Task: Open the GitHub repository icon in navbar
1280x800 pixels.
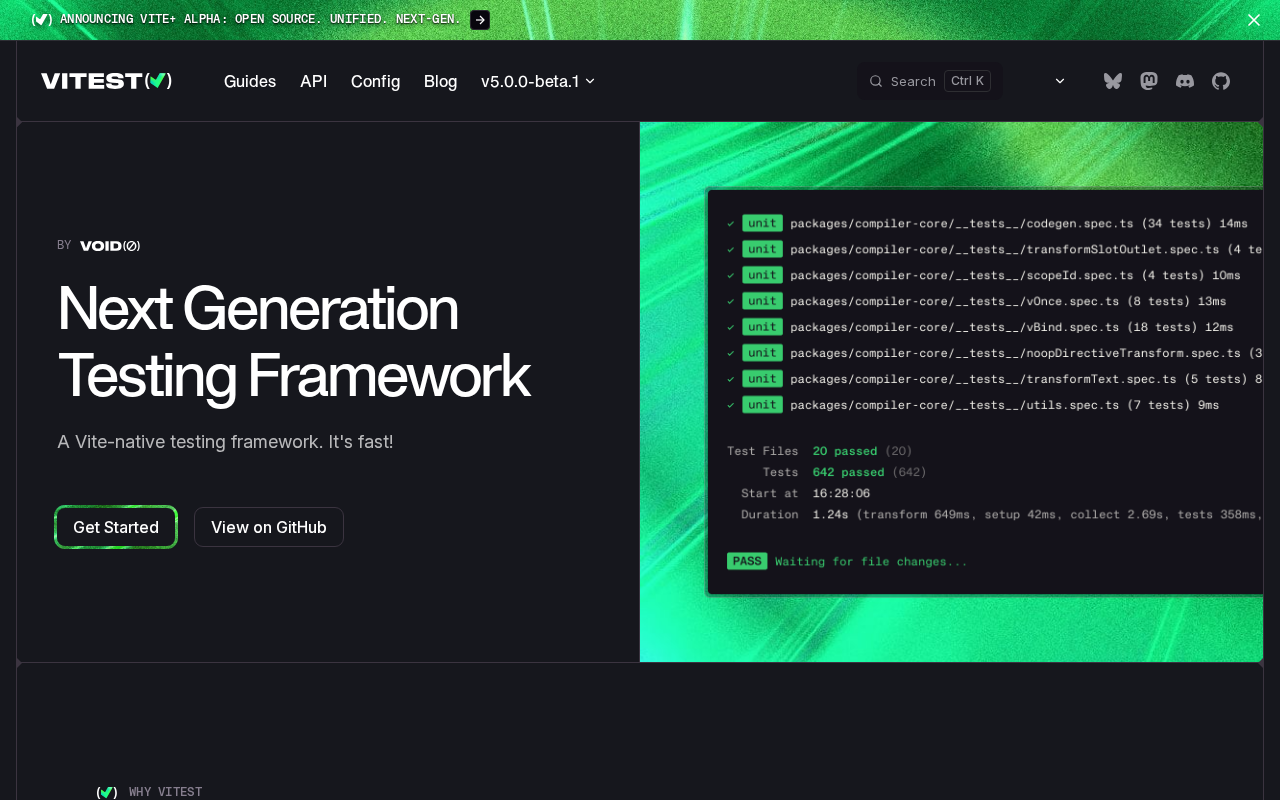Action: tap(1221, 81)
